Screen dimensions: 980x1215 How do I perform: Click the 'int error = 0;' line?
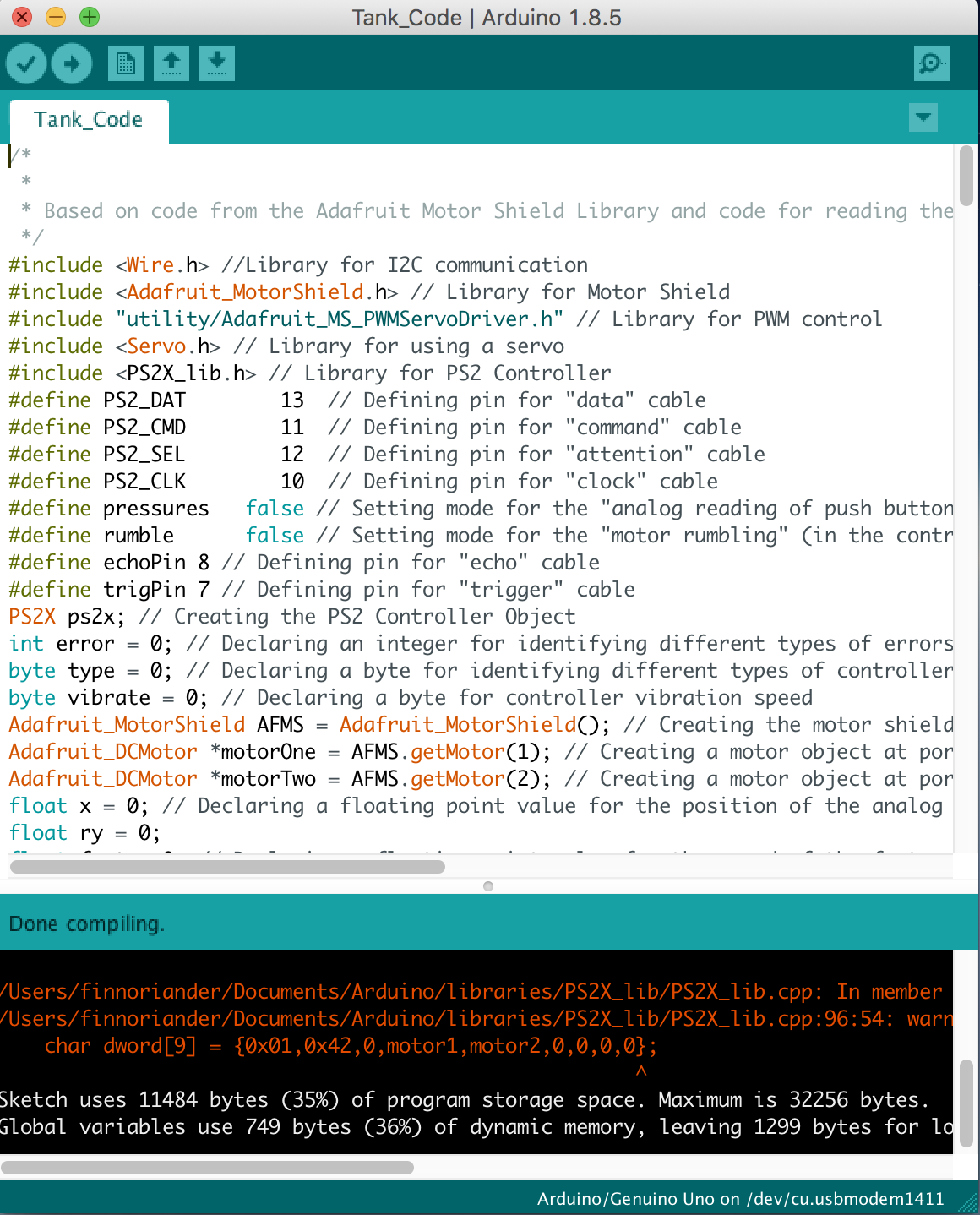481,644
